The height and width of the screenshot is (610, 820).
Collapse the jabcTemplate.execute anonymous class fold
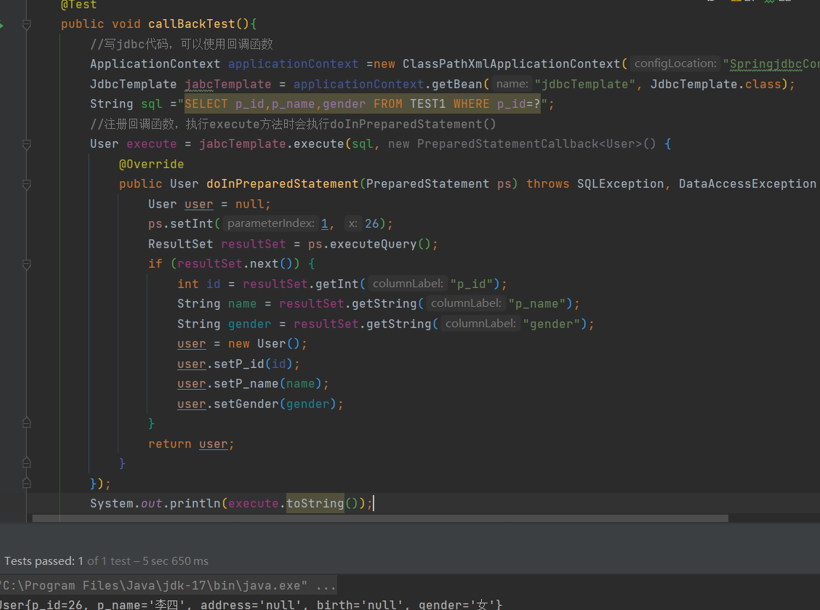tap(27, 144)
